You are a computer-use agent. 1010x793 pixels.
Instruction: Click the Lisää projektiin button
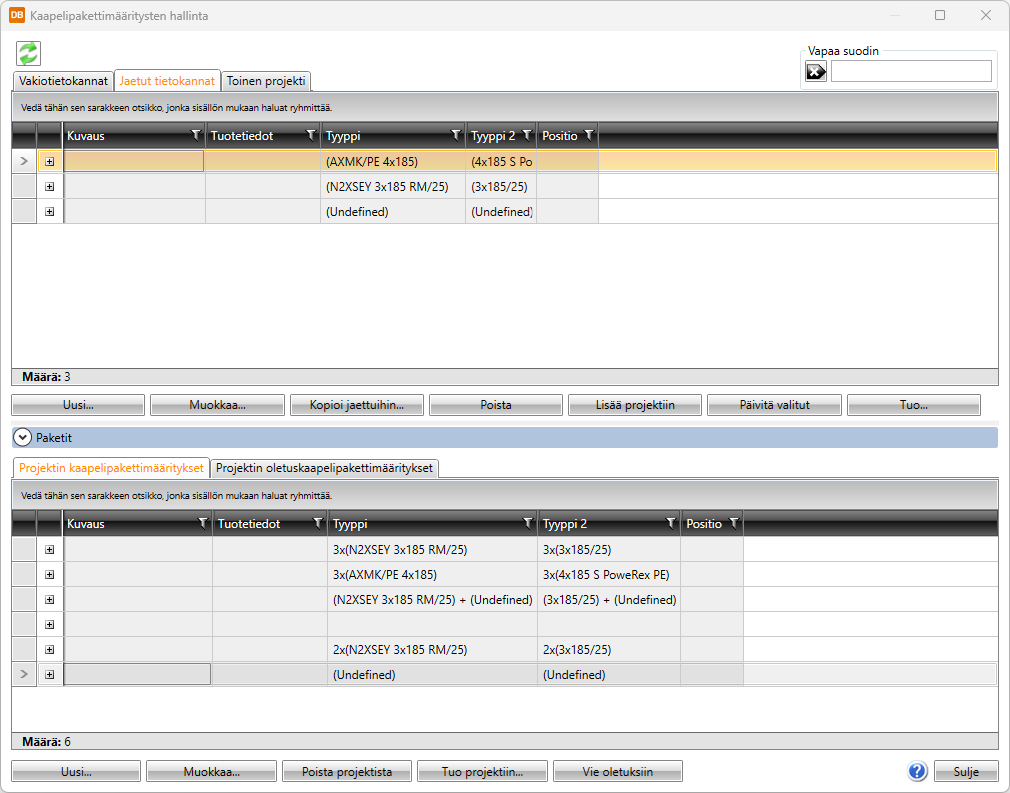635,405
